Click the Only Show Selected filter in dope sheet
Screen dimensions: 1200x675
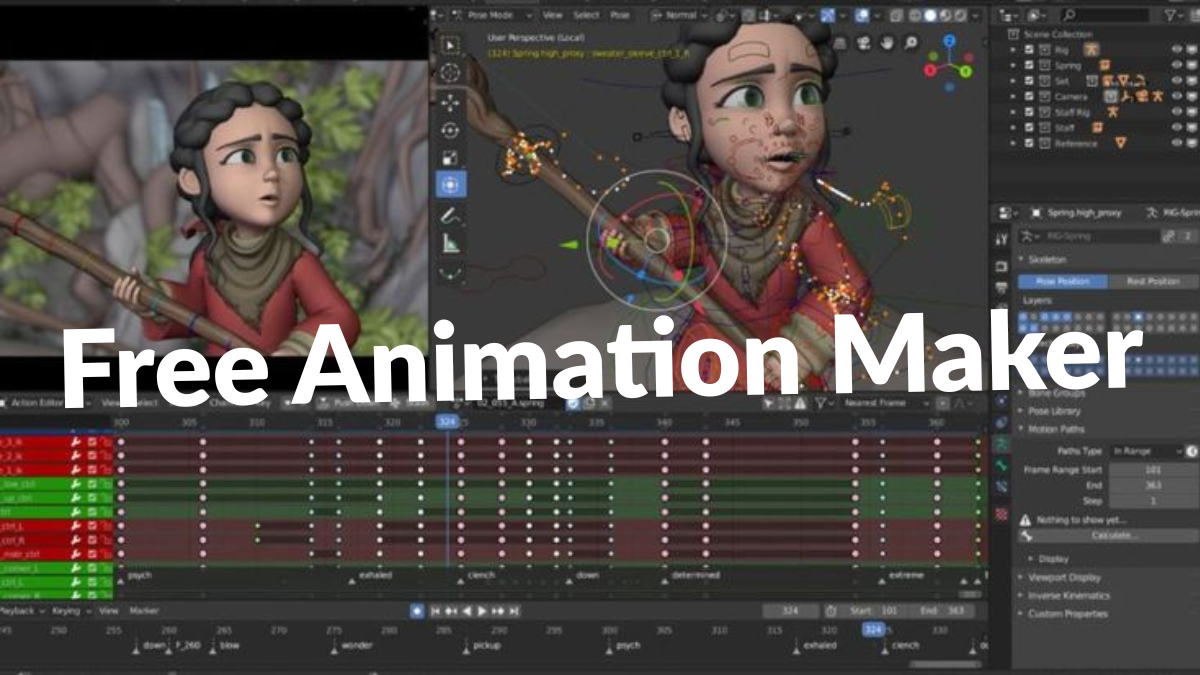pos(768,403)
